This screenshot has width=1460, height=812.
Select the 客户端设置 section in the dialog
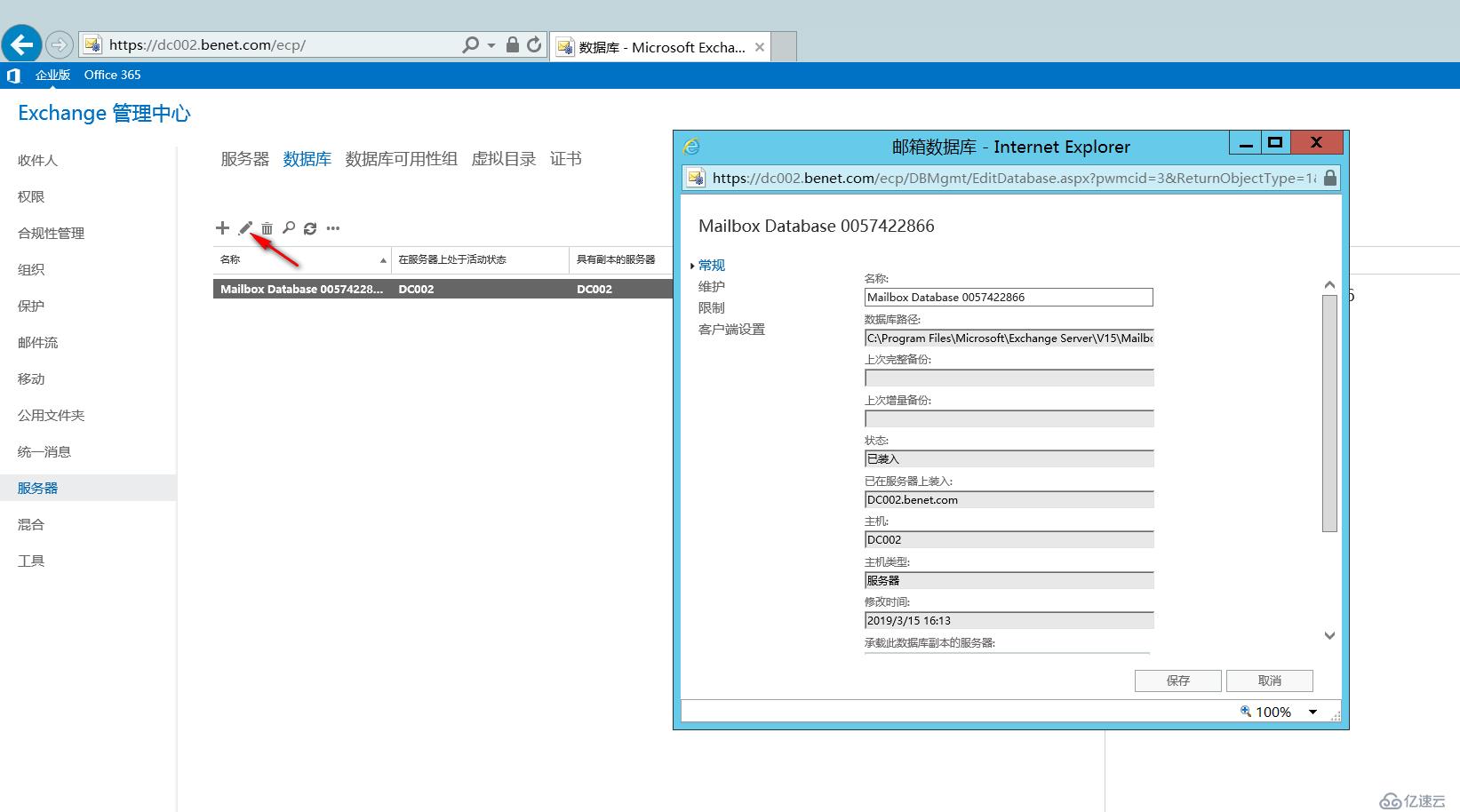[731, 329]
